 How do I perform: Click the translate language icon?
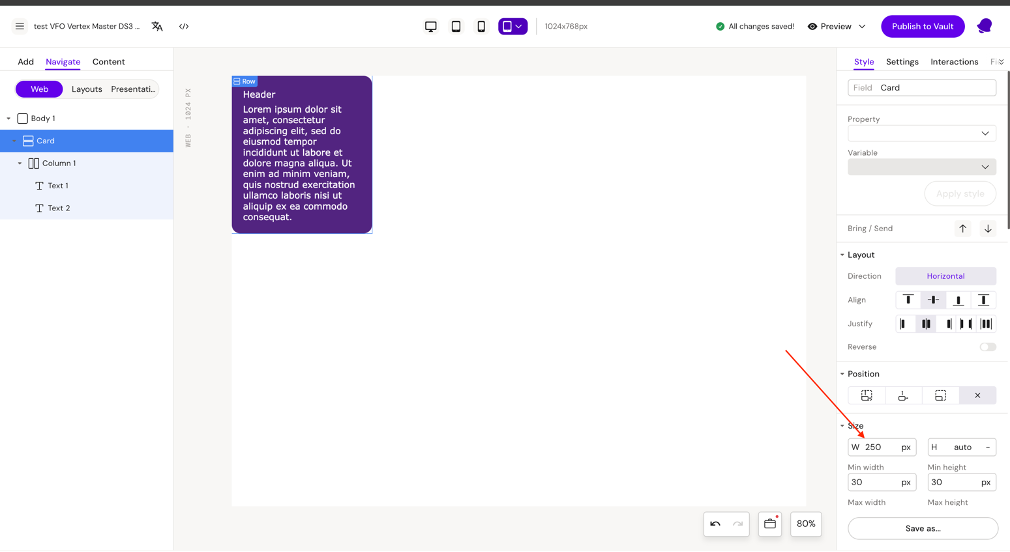coord(157,26)
